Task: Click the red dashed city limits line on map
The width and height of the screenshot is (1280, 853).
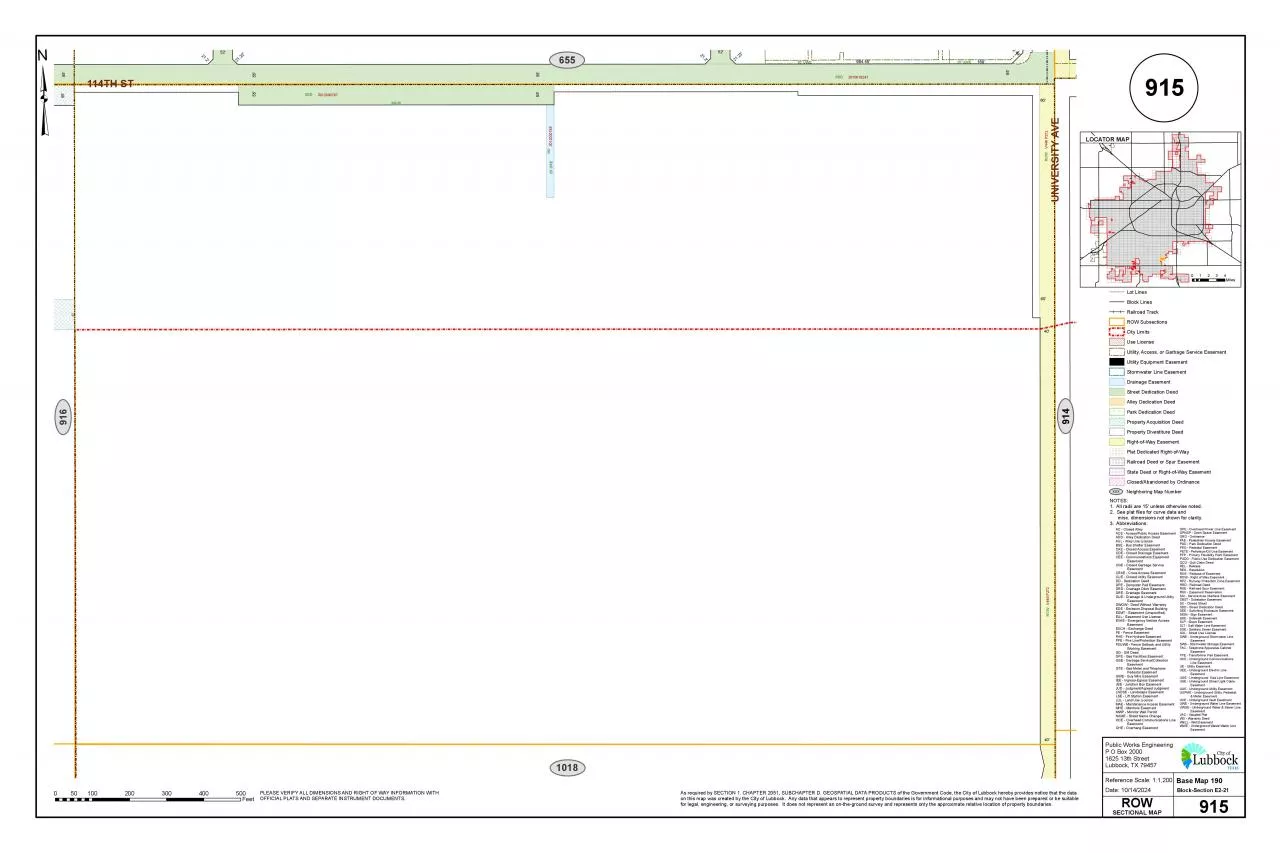Action: tap(566, 327)
